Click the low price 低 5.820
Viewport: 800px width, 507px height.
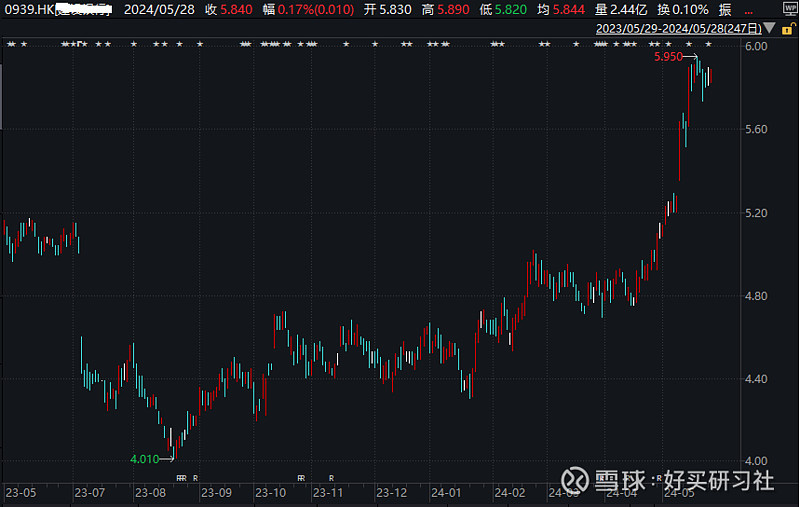(x=503, y=9)
